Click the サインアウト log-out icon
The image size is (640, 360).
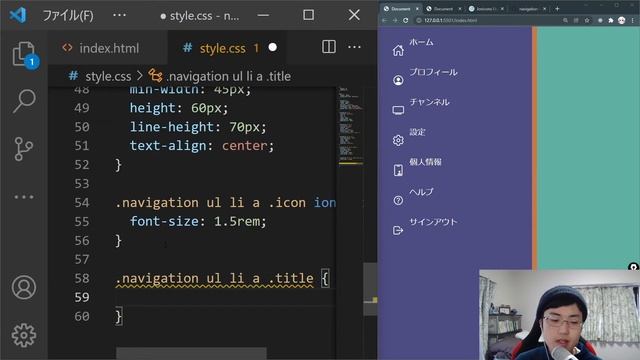398,230
